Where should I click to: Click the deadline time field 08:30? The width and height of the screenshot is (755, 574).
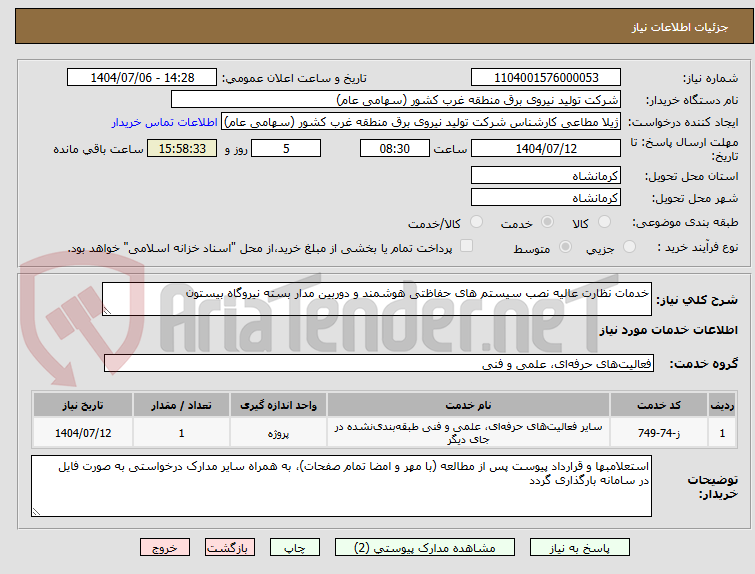click(x=394, y=148)
